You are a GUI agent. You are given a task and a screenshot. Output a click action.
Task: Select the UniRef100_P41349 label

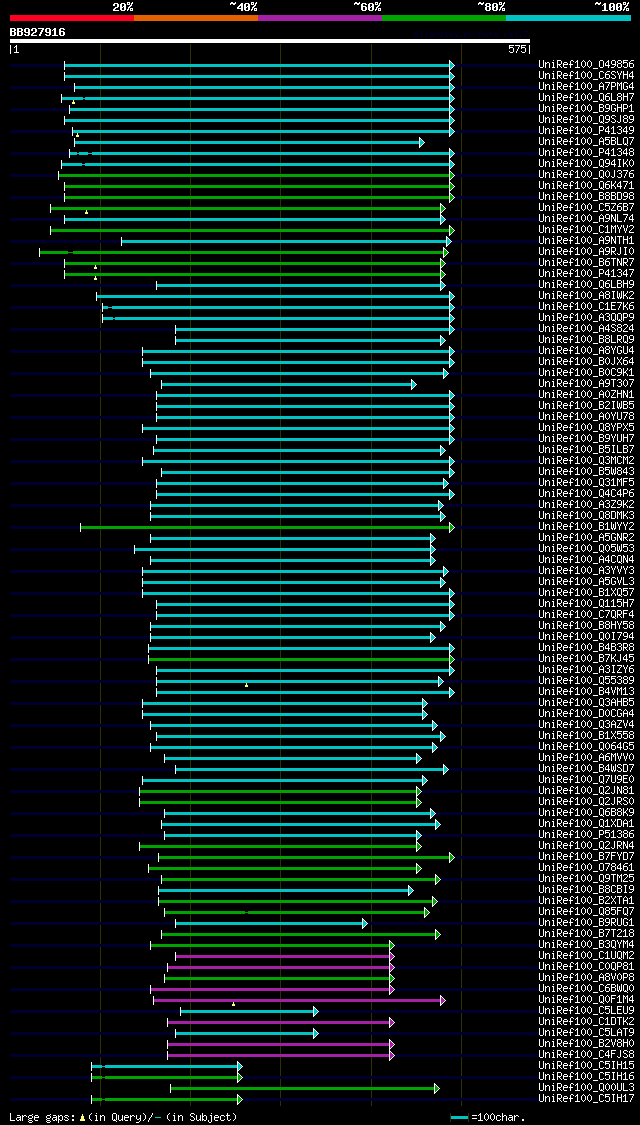pos(586,131)
